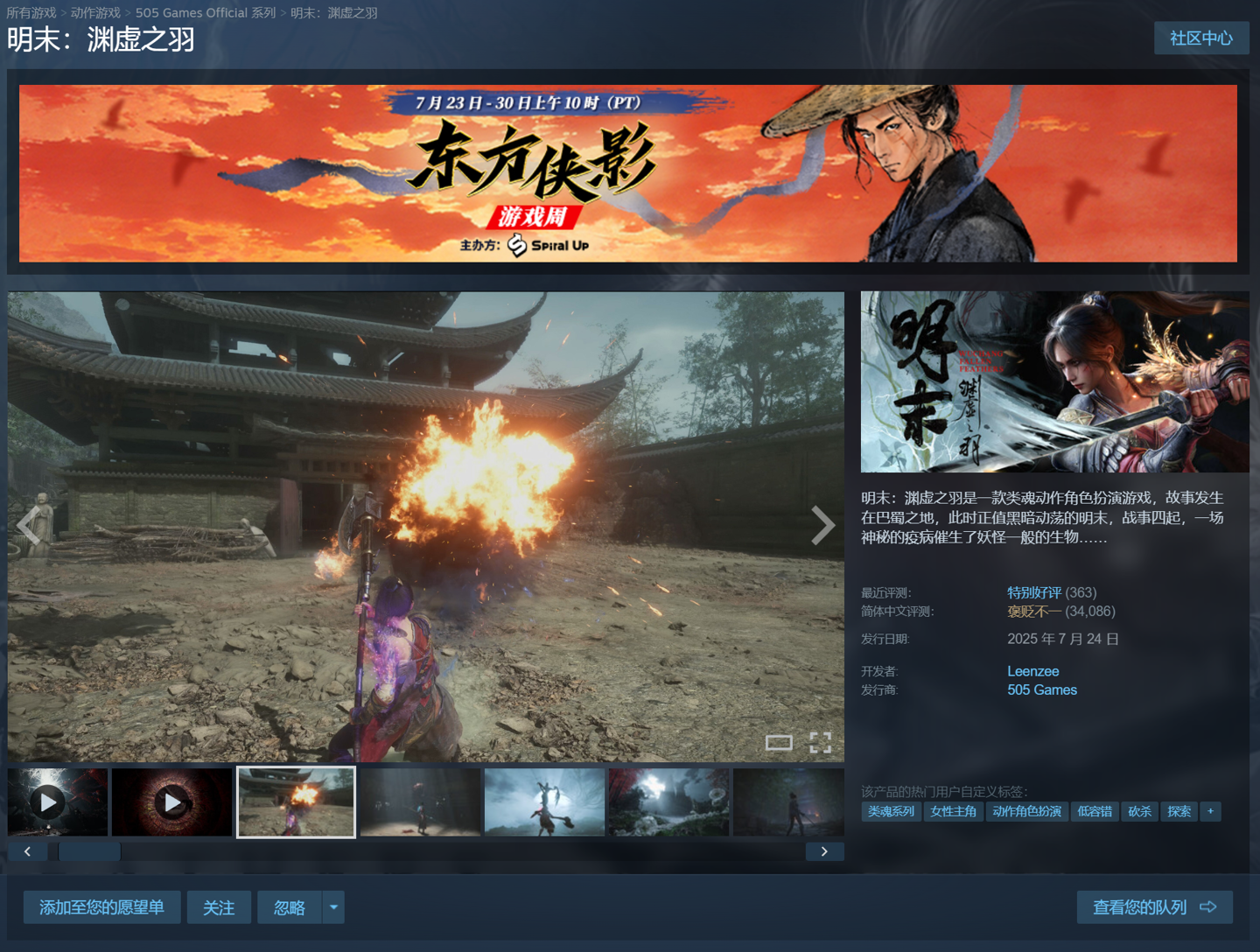Click the release date 2025 年 7 月 24 日
The height and width of the screenshot is (952, 1260).
[x=1063, y=639]
